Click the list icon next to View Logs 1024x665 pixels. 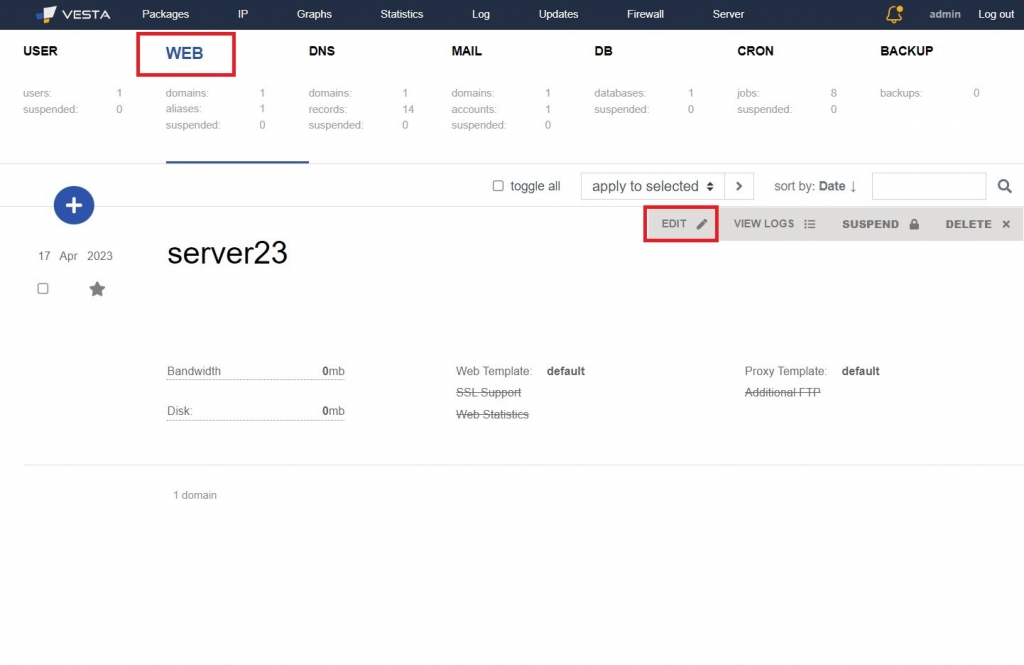(810, 224)
